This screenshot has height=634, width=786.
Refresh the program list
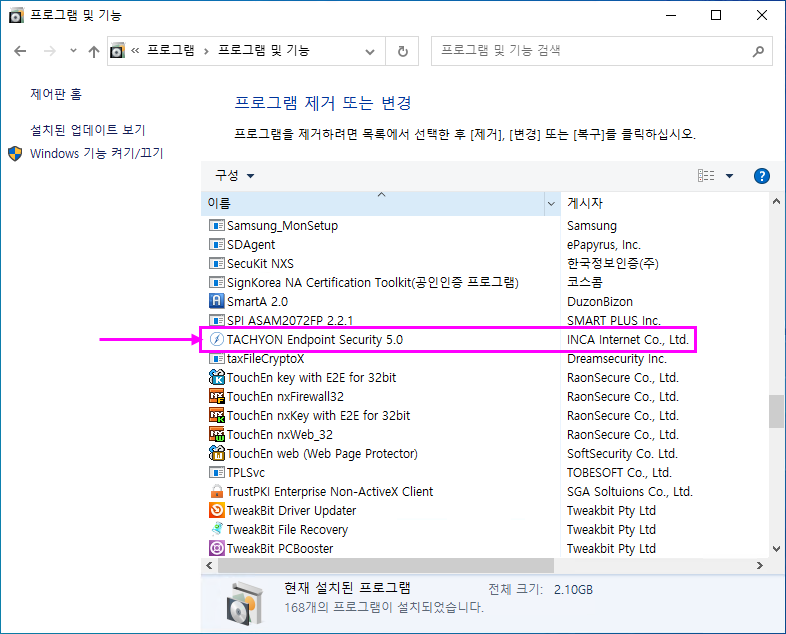403,51
